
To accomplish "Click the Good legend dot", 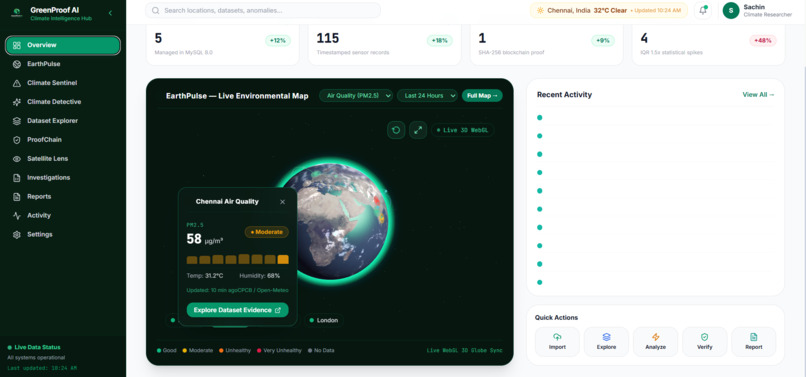I will tap(159, 351).
